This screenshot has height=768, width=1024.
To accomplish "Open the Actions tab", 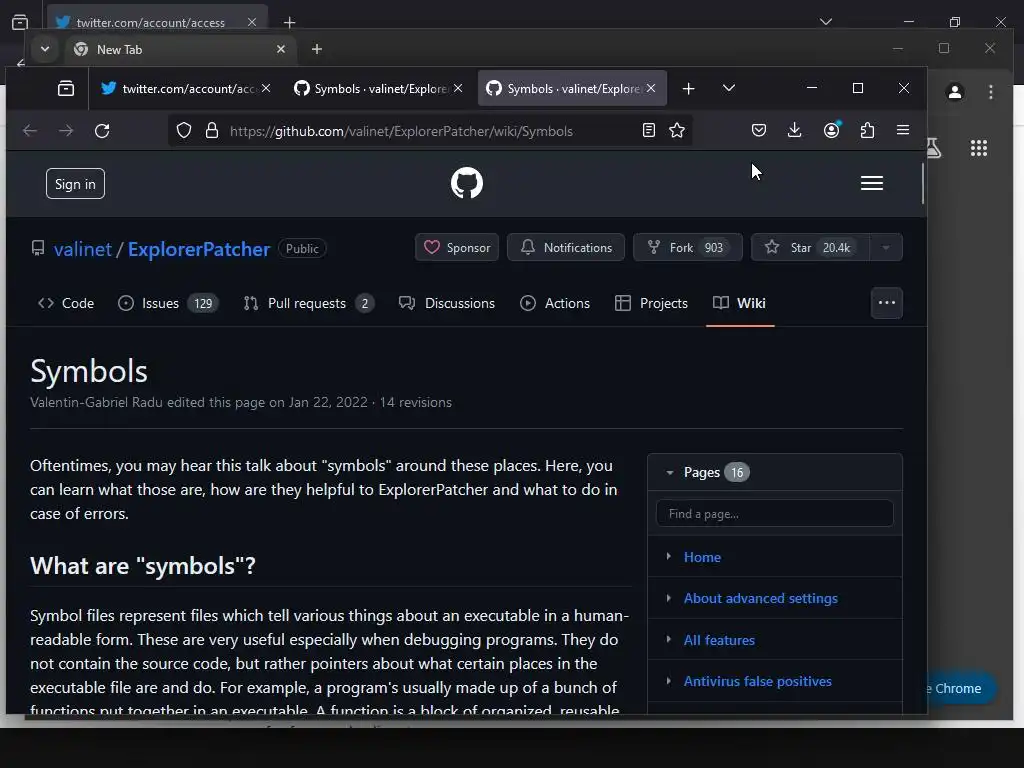I will click(554, 303).
